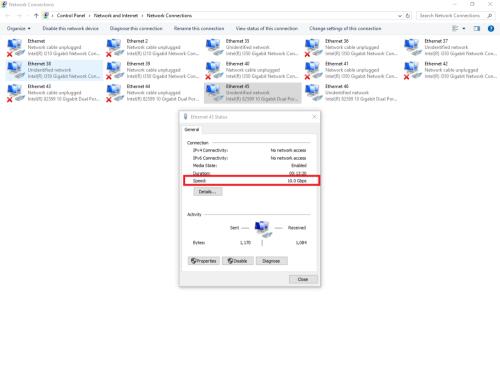
Task: Click the change view layout icon
Action: pos(455,29)
